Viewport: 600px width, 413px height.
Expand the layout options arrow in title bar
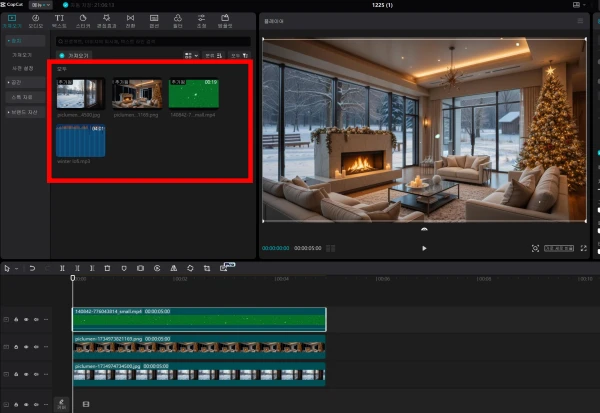tap(584, 5)
